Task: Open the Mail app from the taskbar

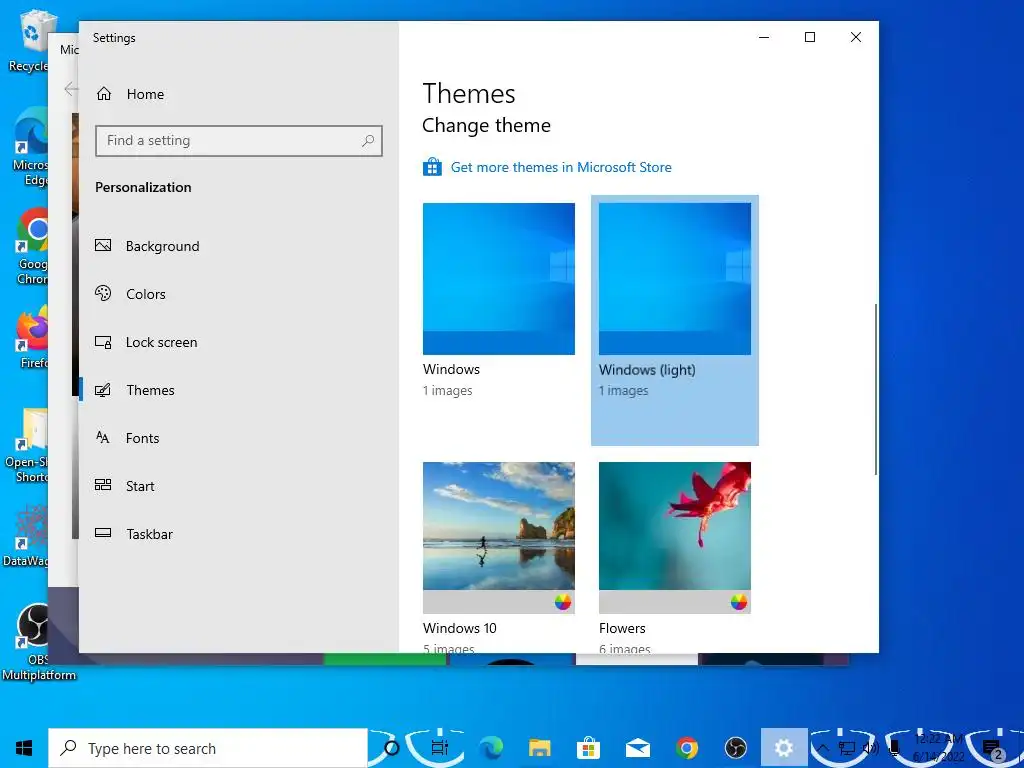Action: (638, 748)
